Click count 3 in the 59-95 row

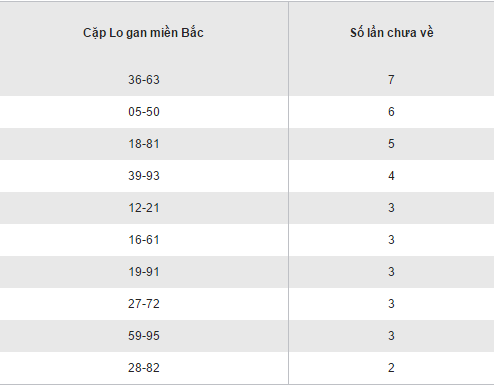tap(391, 336)
